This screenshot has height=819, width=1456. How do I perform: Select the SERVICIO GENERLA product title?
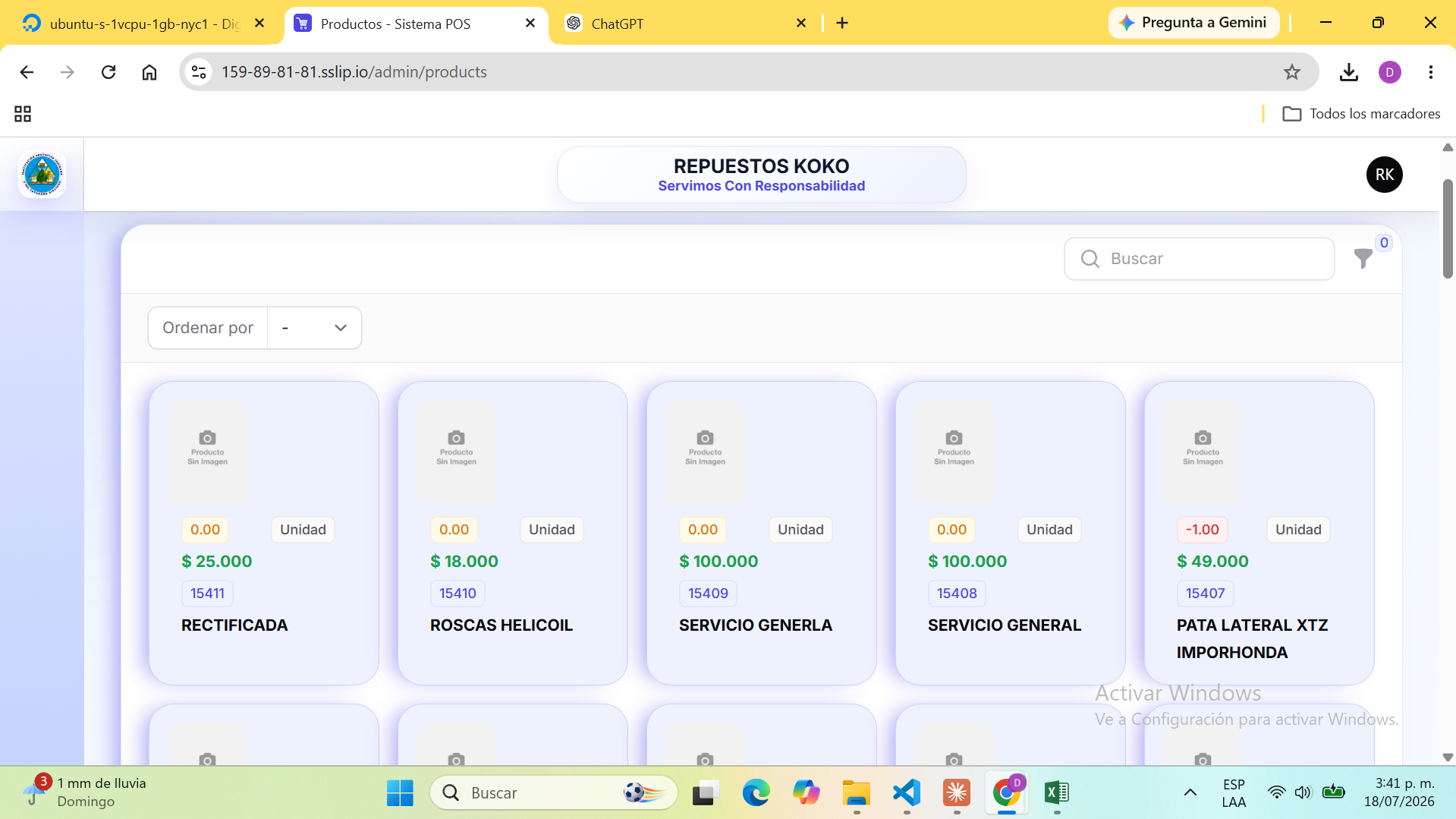(x=755, y=625)
